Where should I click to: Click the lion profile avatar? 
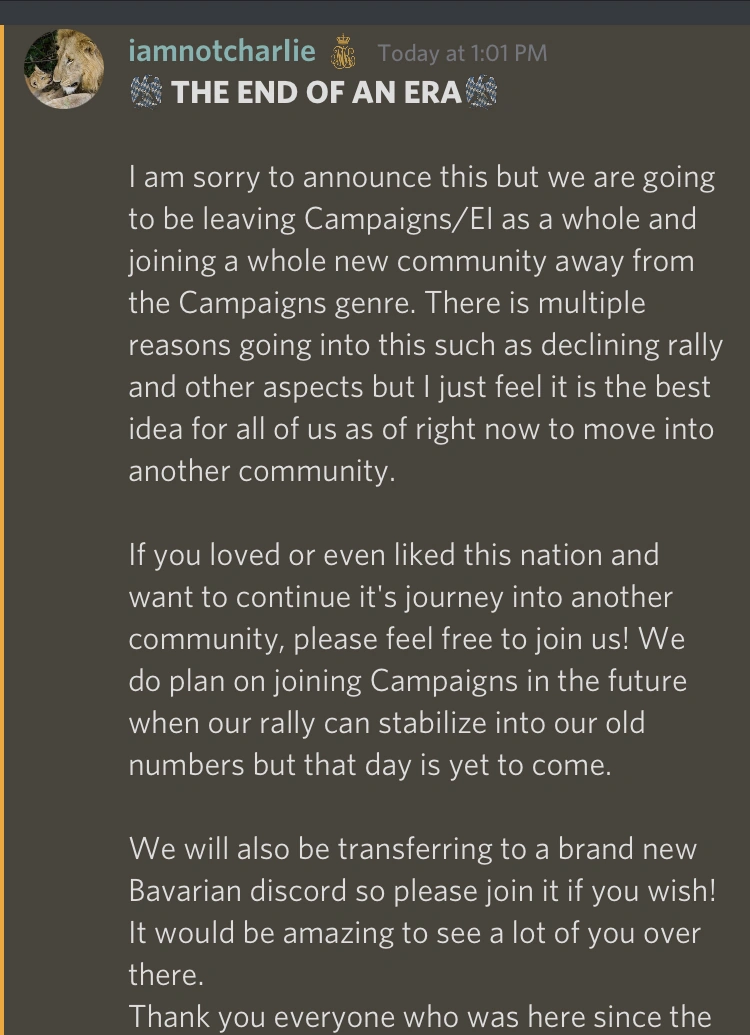tap(64, 67)
